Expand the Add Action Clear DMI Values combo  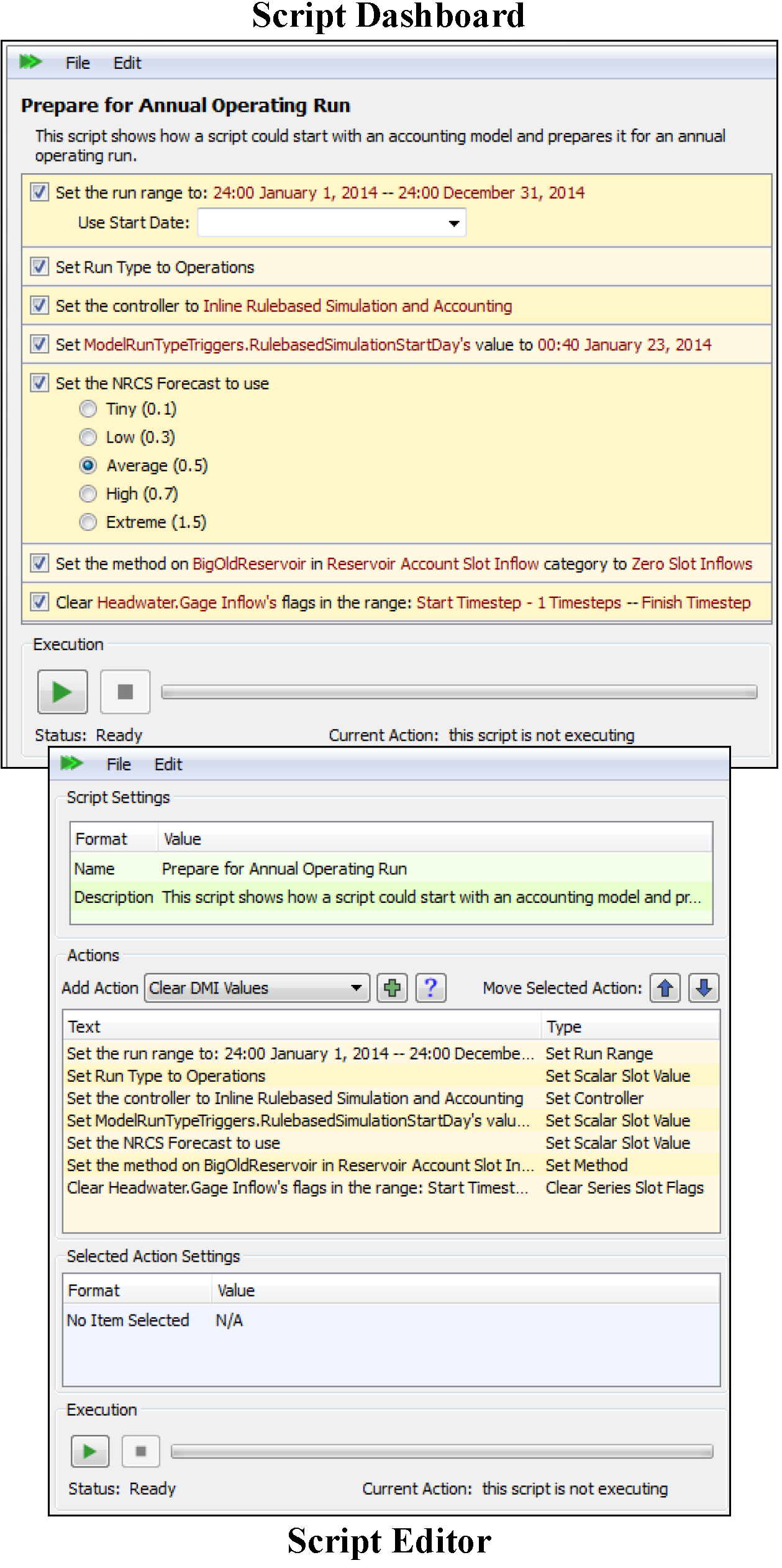[x=356, y=988]
